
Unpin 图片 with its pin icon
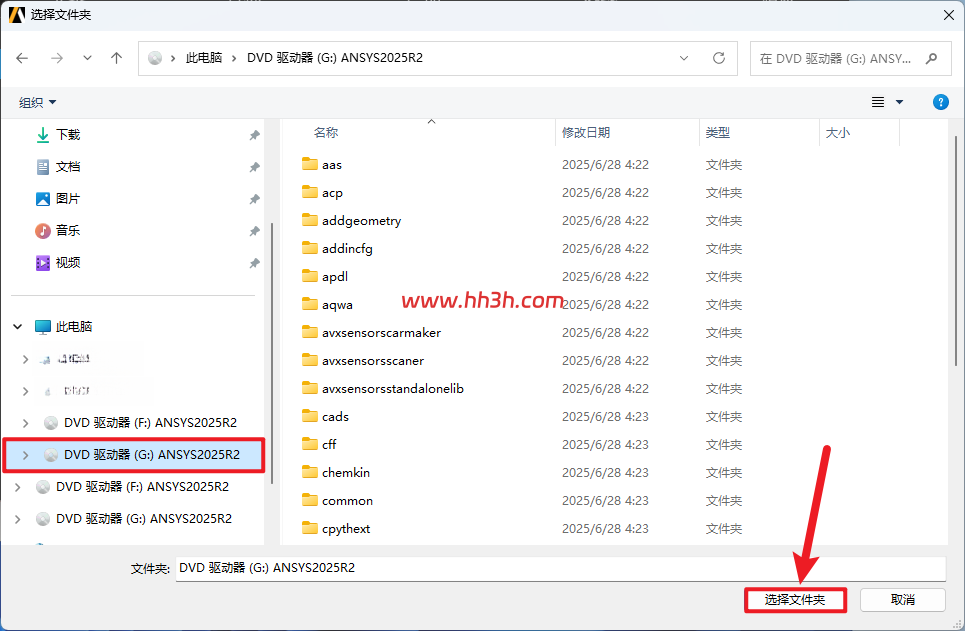pyautogui.click(x=254, y=199)
